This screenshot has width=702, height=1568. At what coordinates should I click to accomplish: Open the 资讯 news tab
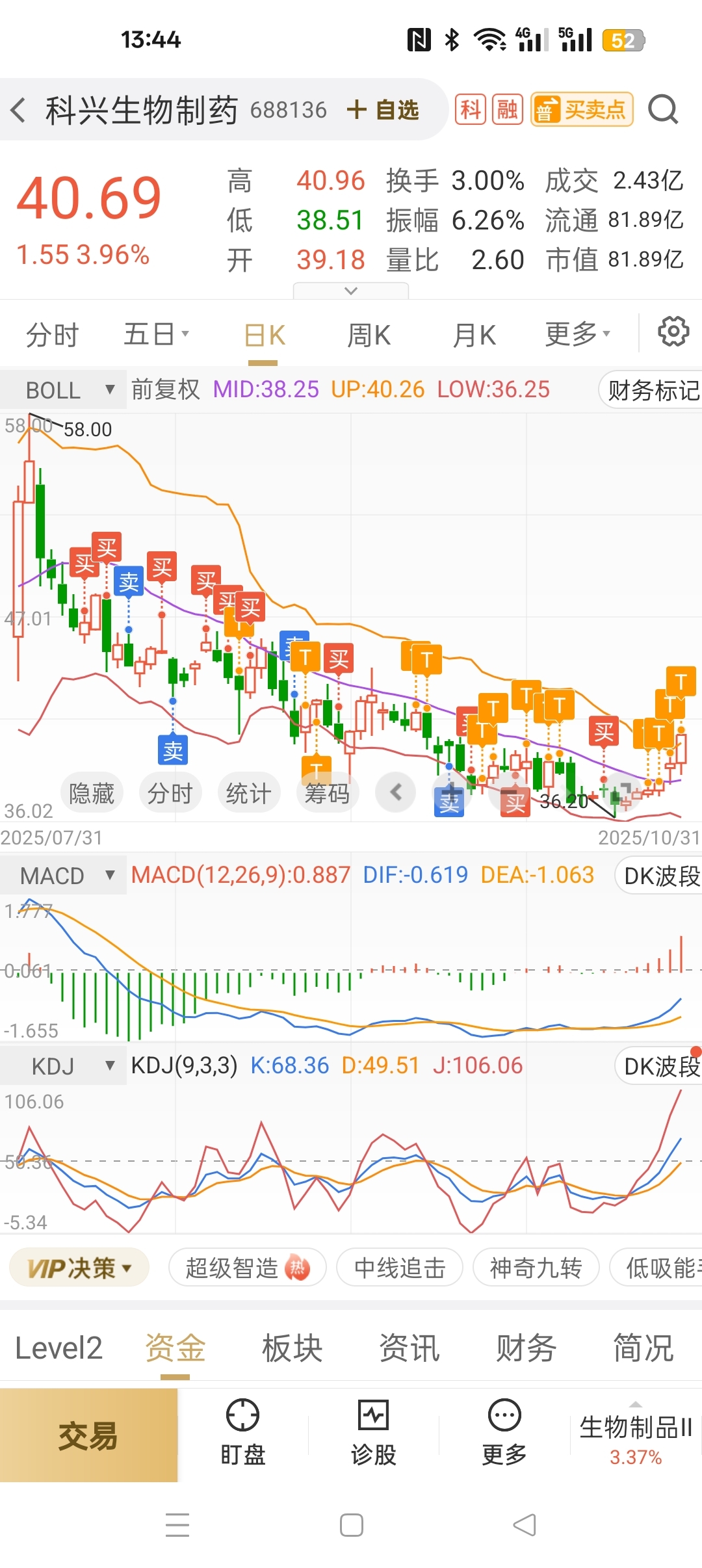[409, 1348]
